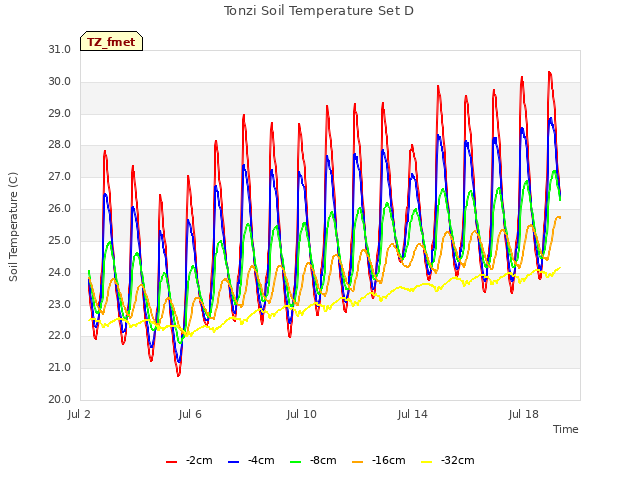This screenshot has height=480, width=640.
Task: Click the Soil Temperature (C) axis label
Action: [13, 227]
